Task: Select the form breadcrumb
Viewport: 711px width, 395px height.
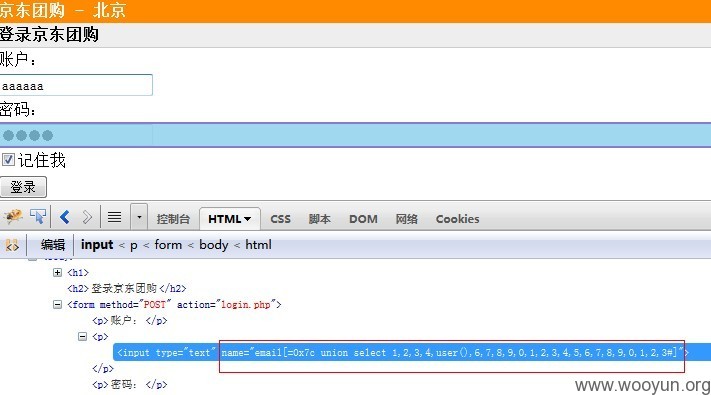Action: coord(168,245)
